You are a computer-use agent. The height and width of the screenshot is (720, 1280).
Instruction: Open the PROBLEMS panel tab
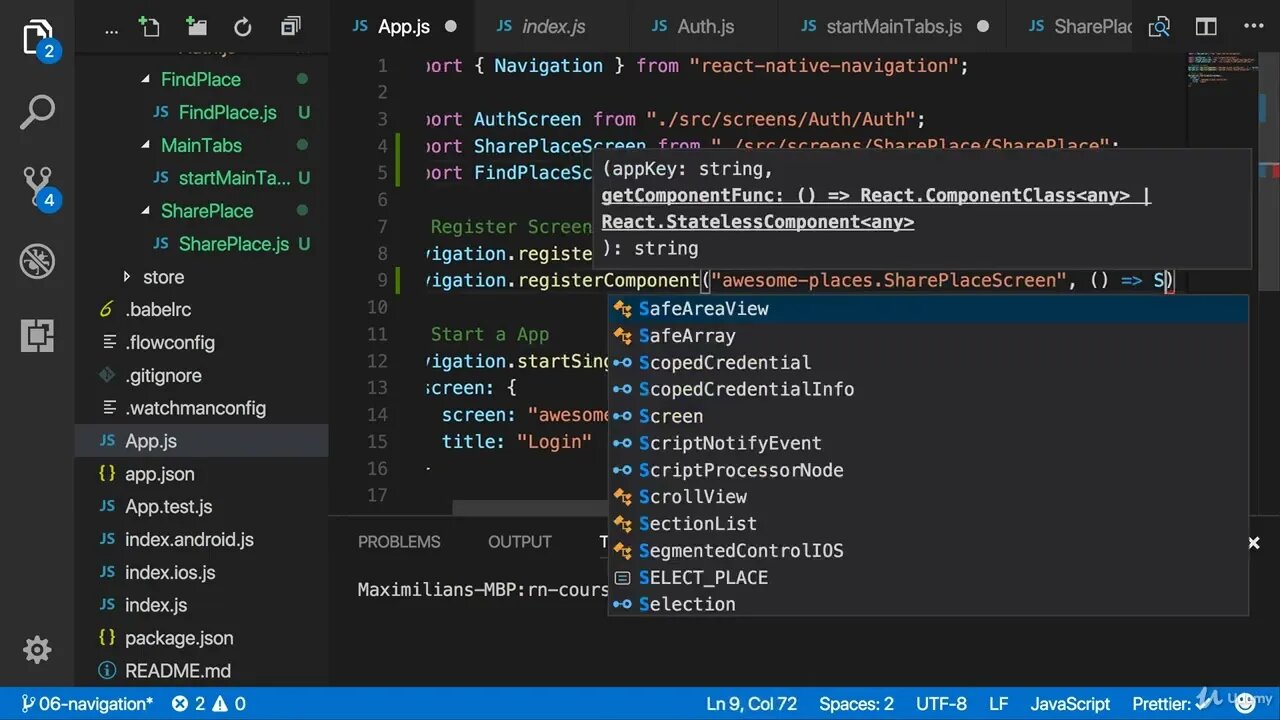coord(399,542)
